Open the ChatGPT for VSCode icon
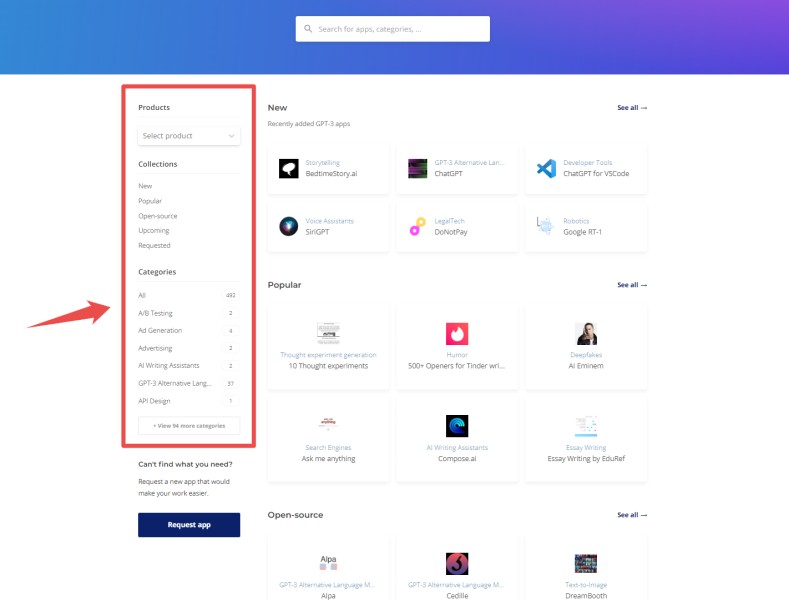The image size is (789, 600). click(x=546, y=169)
